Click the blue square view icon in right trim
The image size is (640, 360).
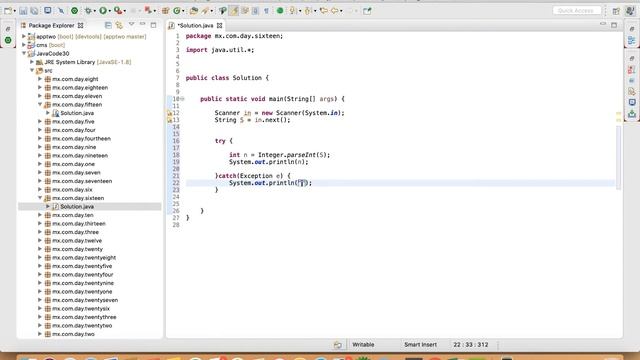632,102
